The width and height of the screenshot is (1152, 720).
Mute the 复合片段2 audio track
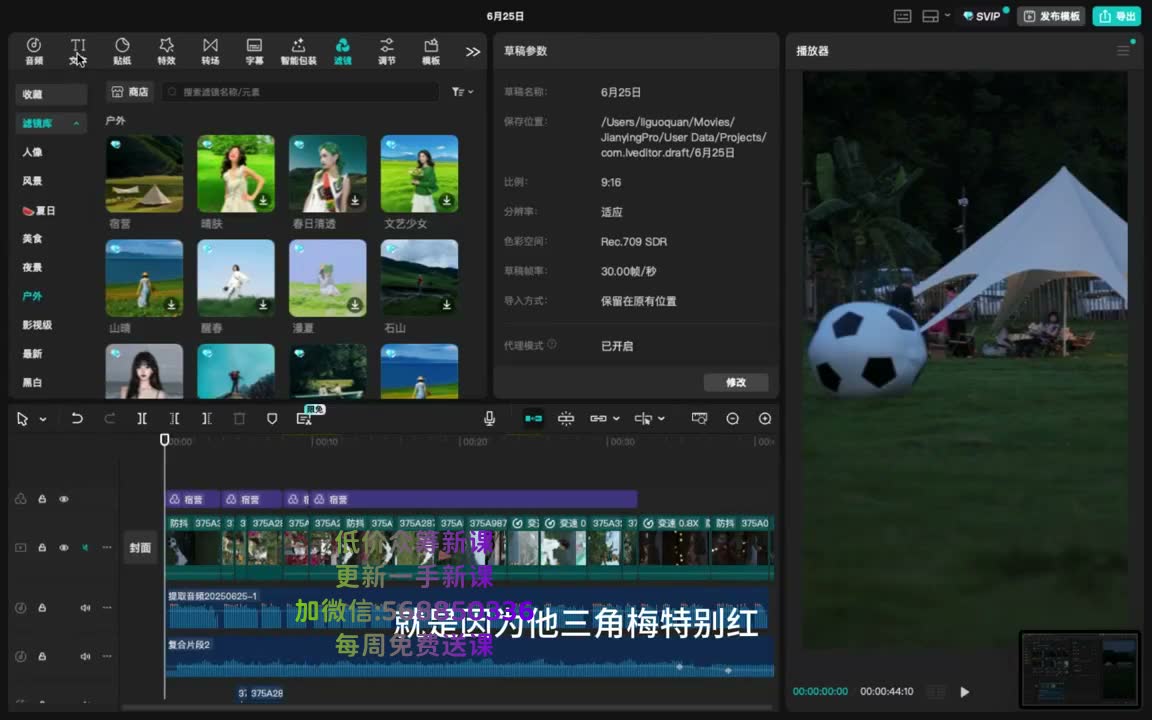coord(85,656)
